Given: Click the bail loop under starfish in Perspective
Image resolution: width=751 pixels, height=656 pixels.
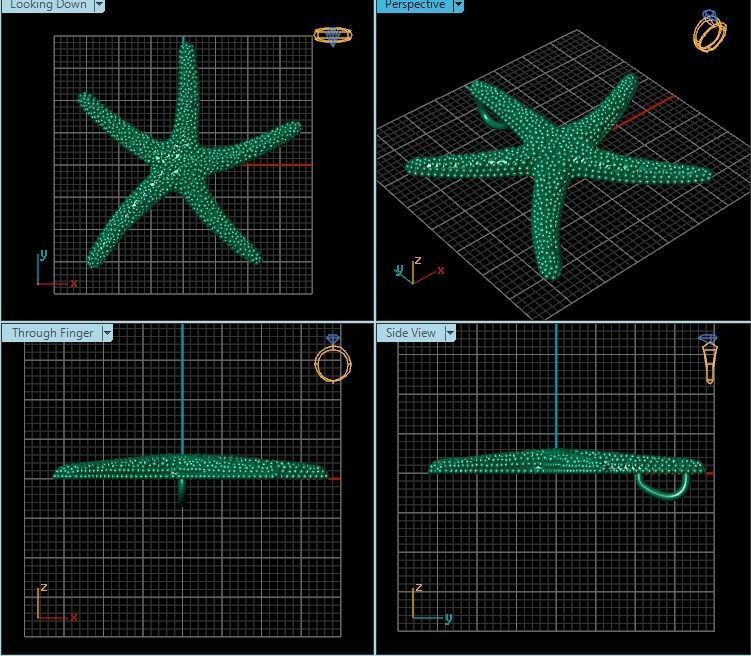Looking at the screenshot, I should click(x=489, y=117).
